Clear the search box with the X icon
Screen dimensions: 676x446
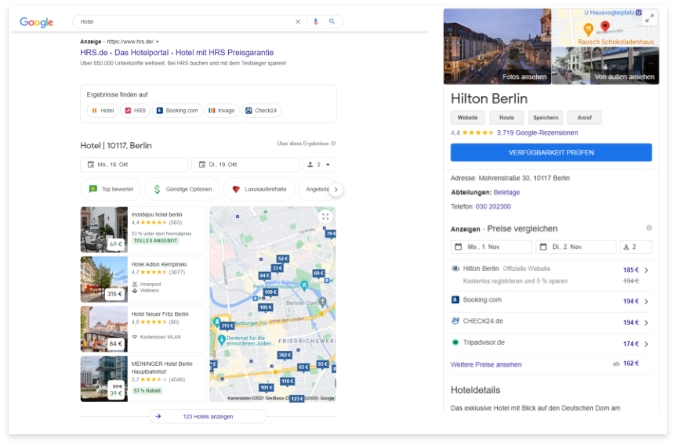pos(298,22)
